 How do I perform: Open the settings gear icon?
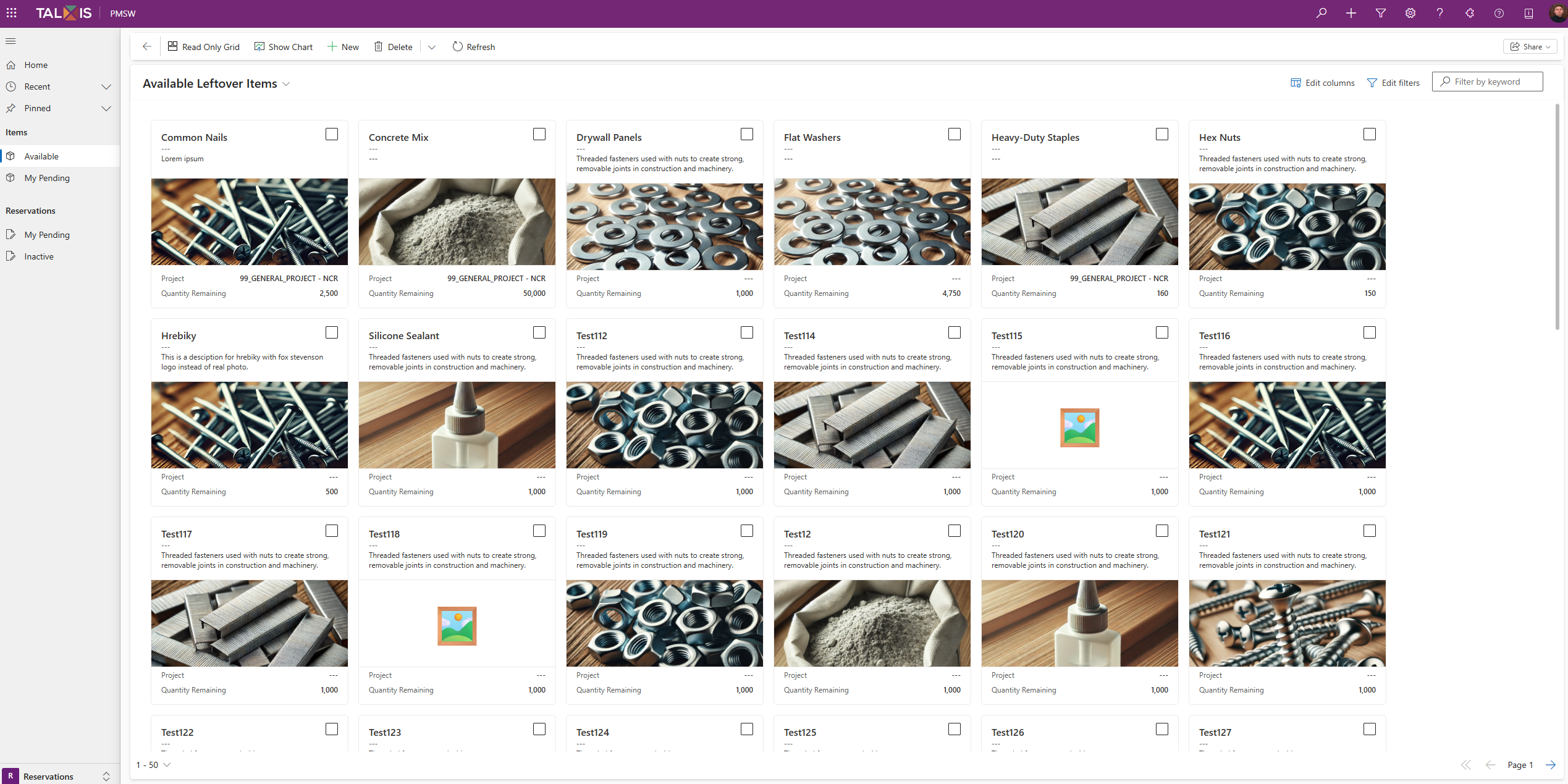click(x=1410, y=13)
